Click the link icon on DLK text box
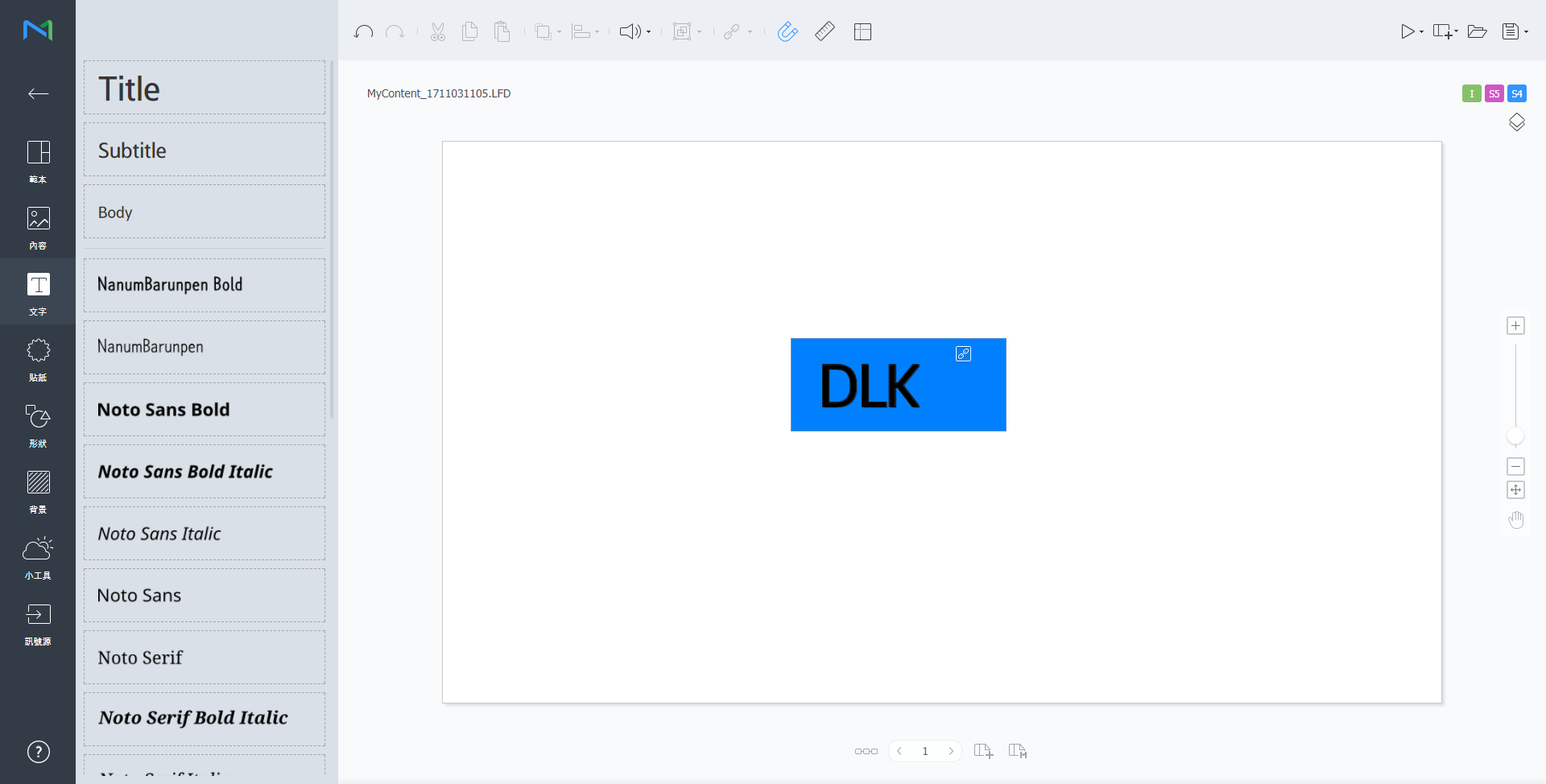 pos(963,354)
